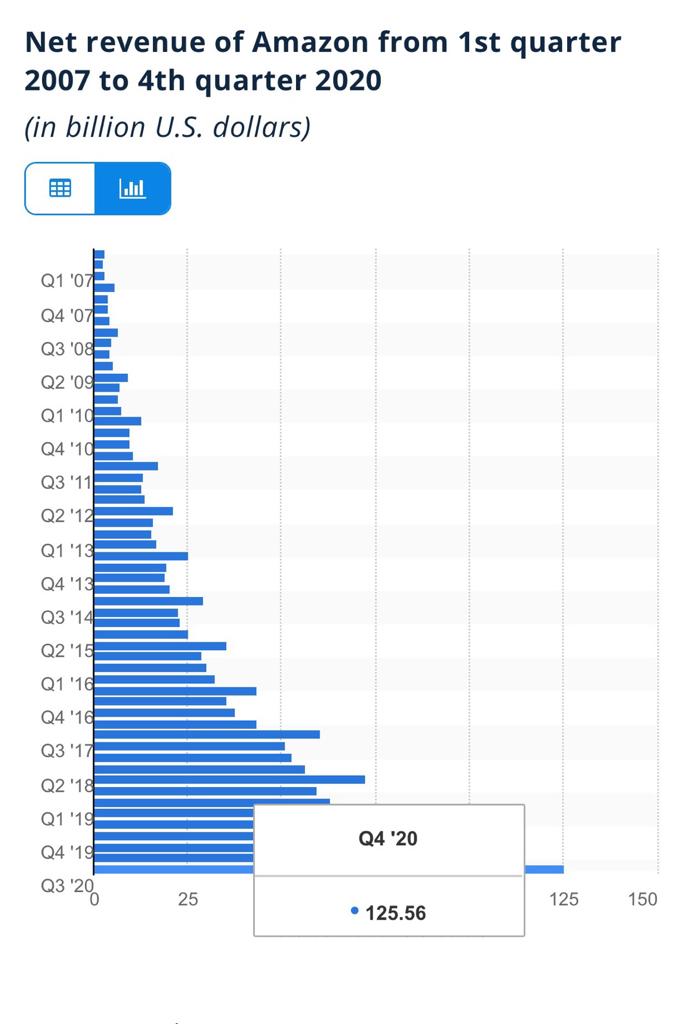Select the Q4 '07 axis label
Viewport: 691px width, 1024px height.
click(x=67, y=315)
